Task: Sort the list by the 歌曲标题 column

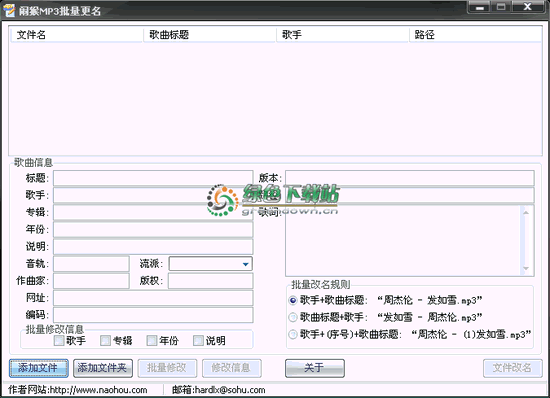Action: click(209, 35)
